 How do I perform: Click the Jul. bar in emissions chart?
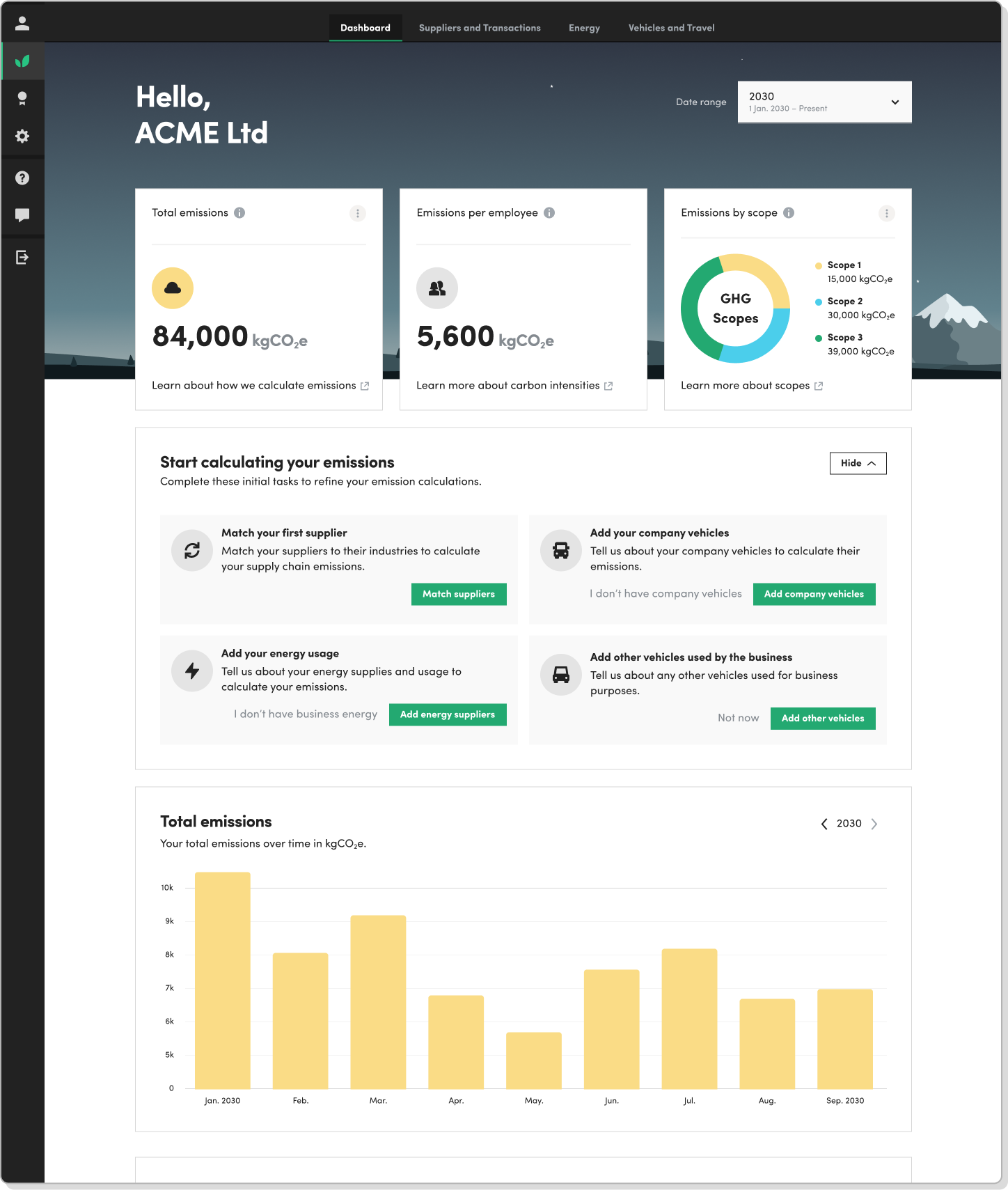coord(689,1019)
